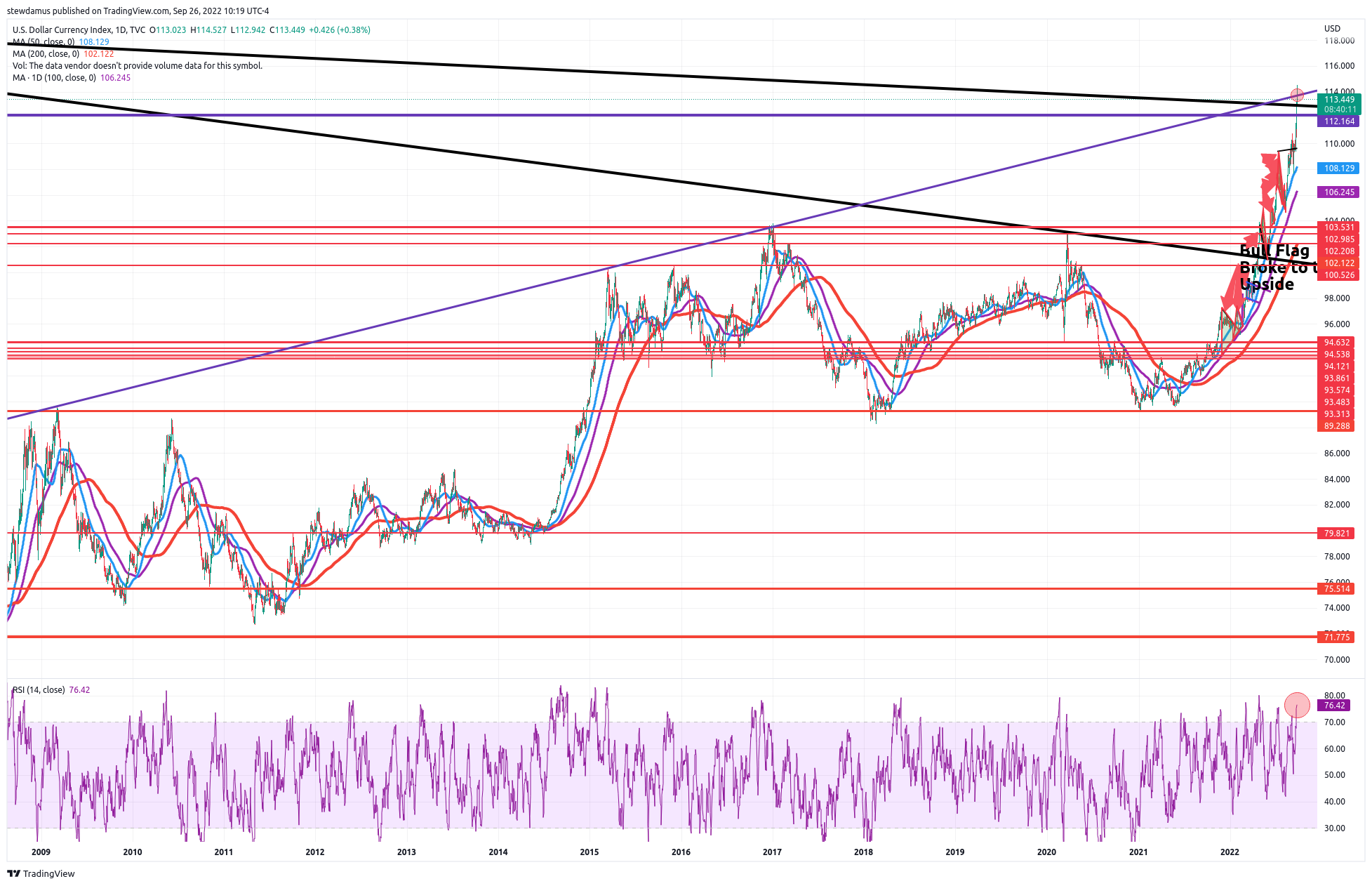
Task: Click the 86.000 price axis tick
Action: point(1337,454)
